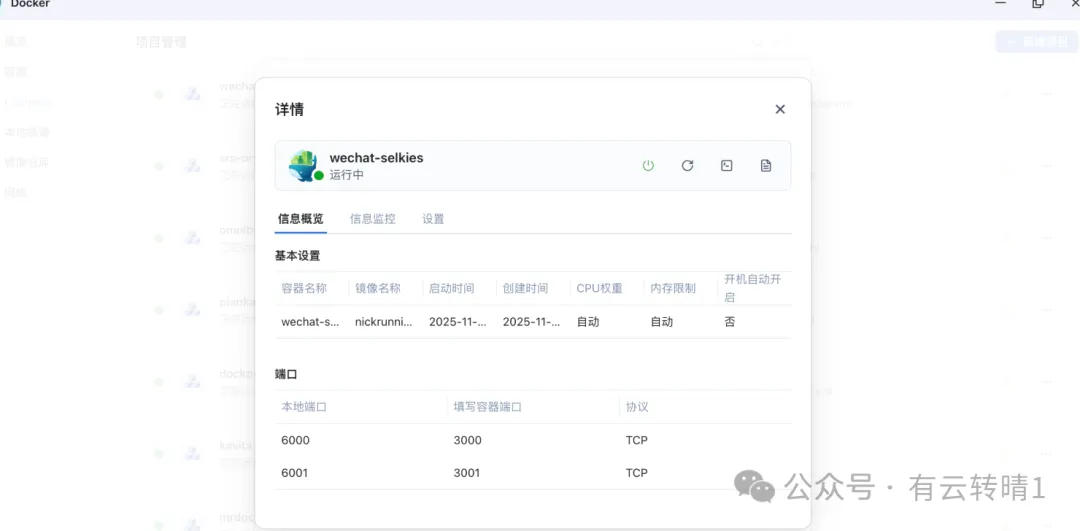
Task: Click the 容器名称 column header
Action: pos(304,288)
